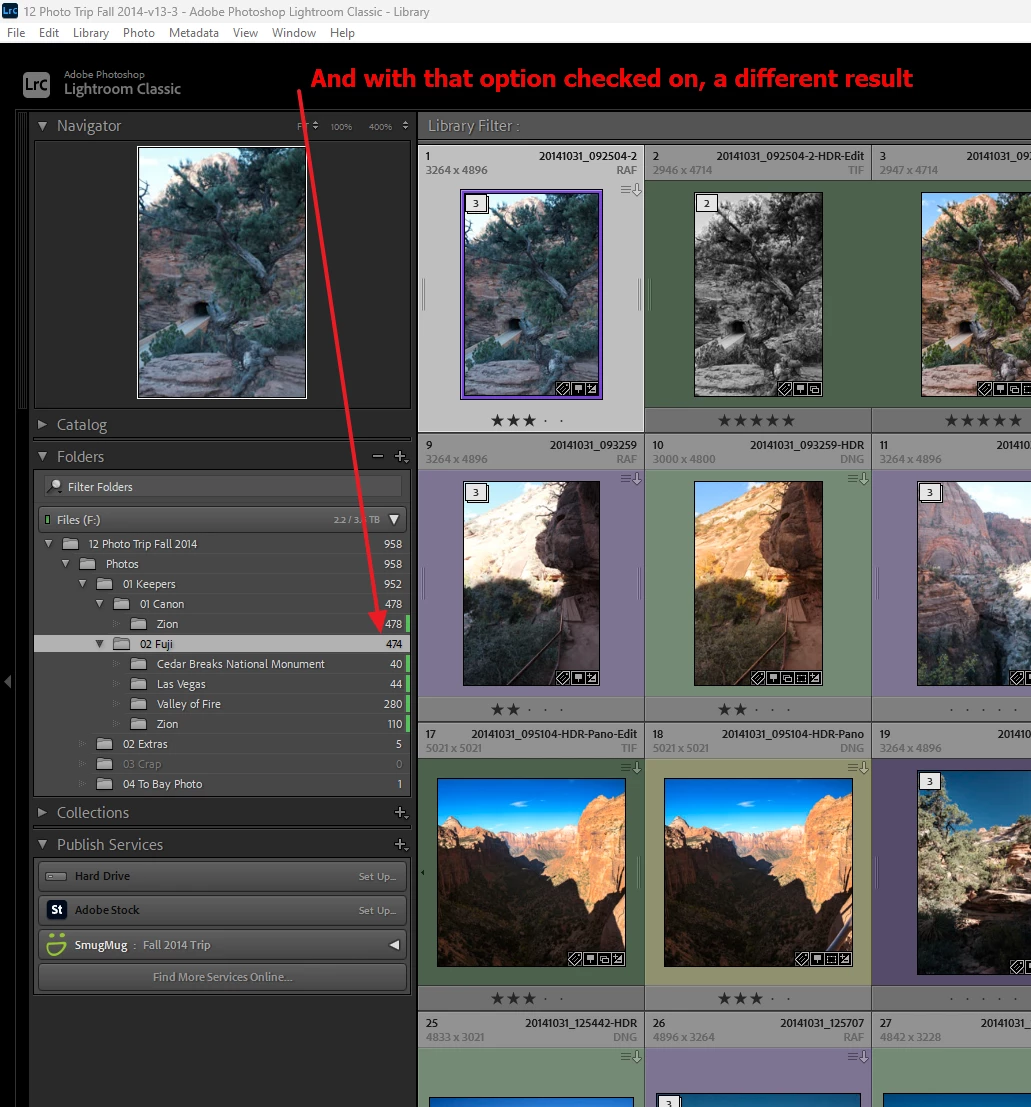The height and width of the screenshot is (1107, 1031).
Task: Collapse the Publish Services panel
Action: pos(42,844)
